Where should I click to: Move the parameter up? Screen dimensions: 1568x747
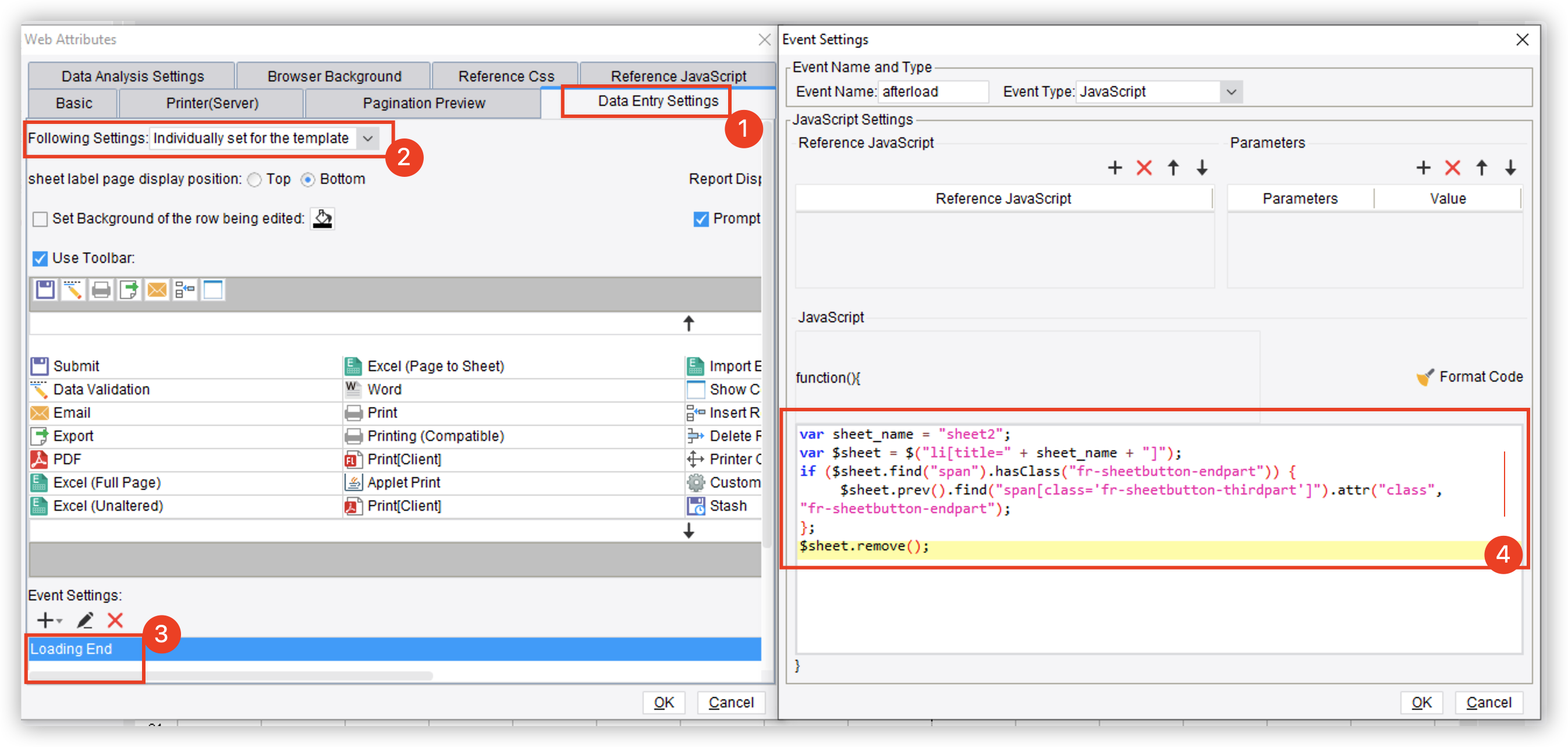click(1481, 168)
